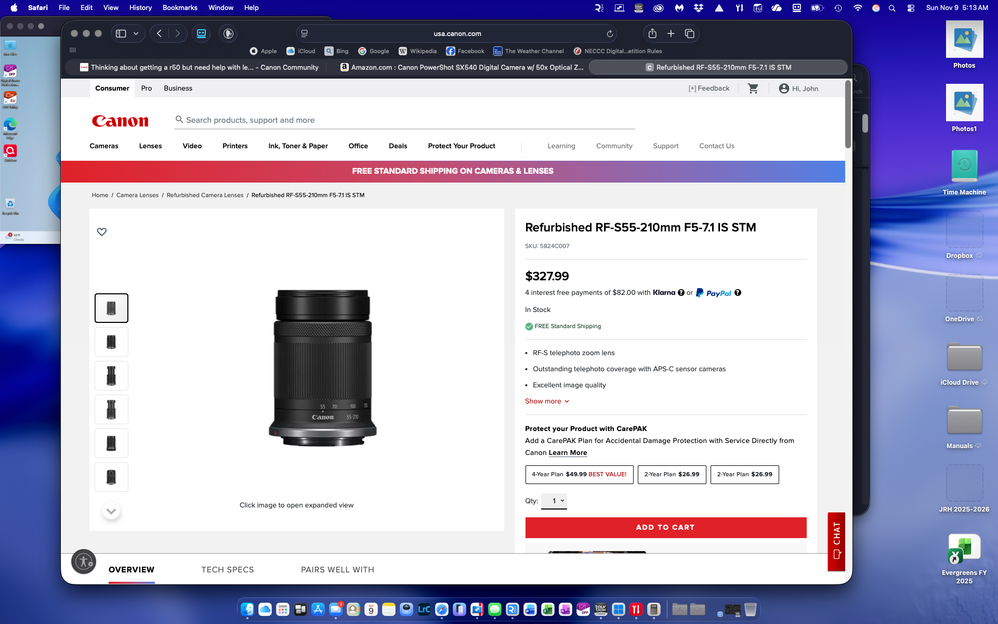This screenshot has height=624, width=998.
Task: Open the Qty quantity dropdown
Action: (x=554, y=501)
